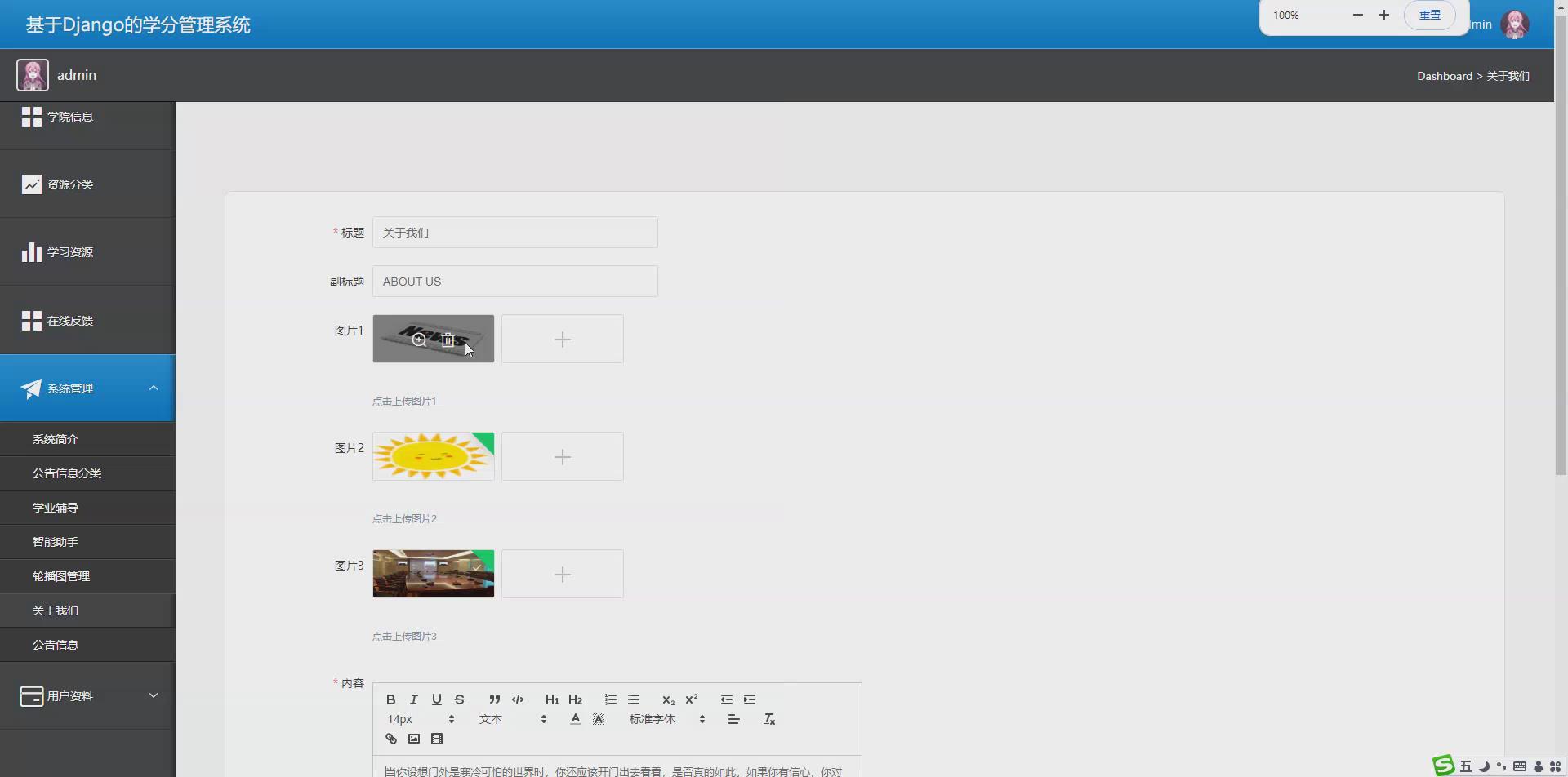This screenshot has height=777, width=1568.
Task: Click the 标题 input field
Action: pos(514,233)
